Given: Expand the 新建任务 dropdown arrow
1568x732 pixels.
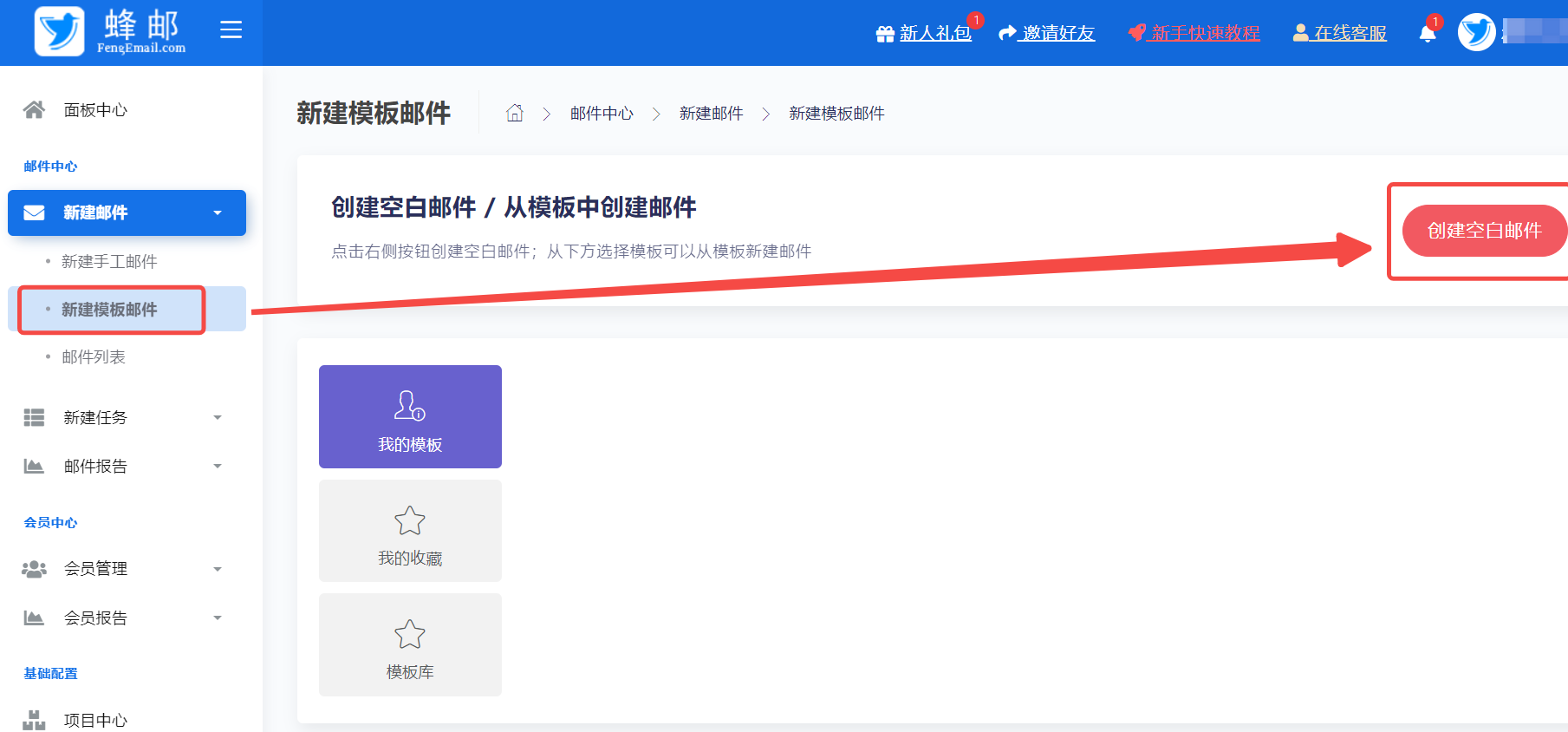Looking at the screenshot, I should coord(218,417).
